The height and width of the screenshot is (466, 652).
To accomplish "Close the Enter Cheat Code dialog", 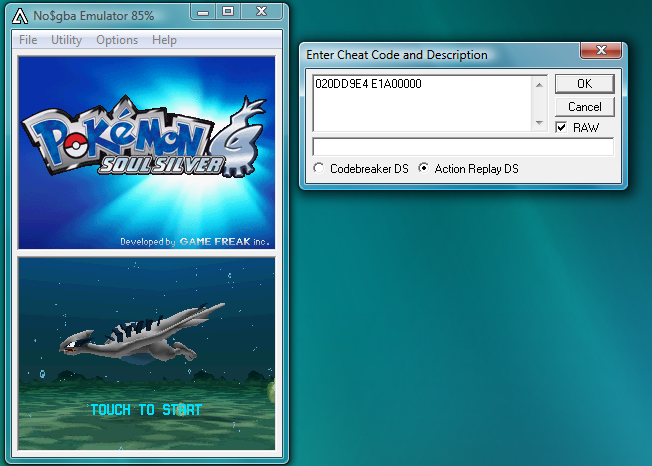I will pos(601,50).
